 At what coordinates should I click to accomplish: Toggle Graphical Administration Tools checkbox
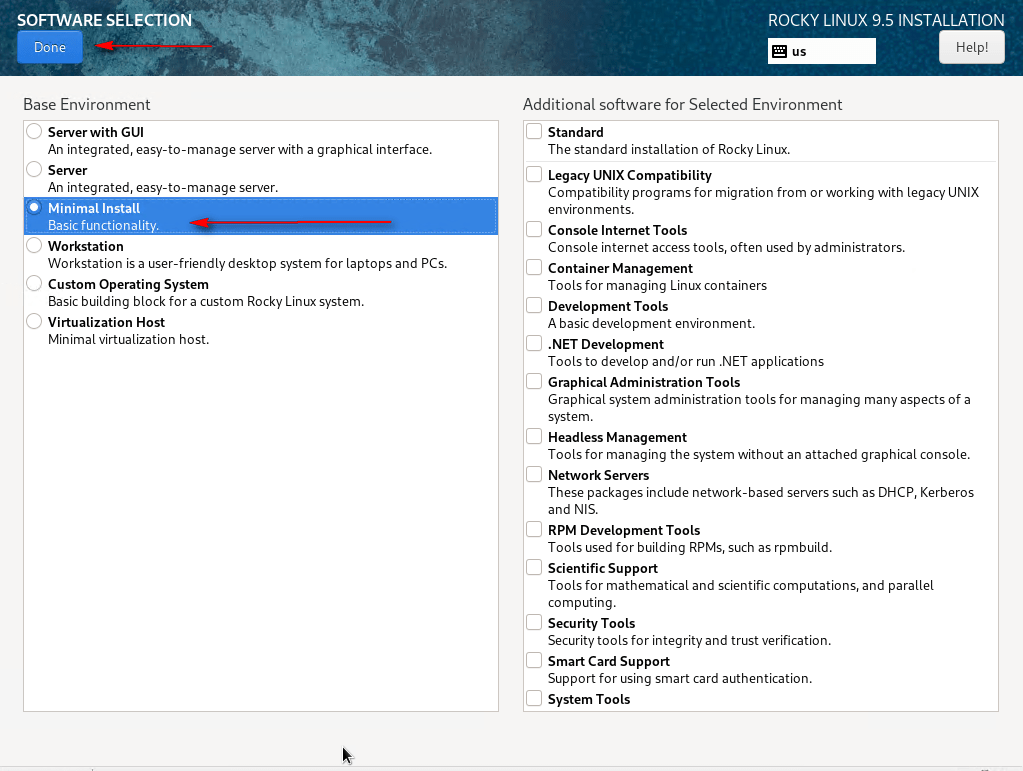535,382
